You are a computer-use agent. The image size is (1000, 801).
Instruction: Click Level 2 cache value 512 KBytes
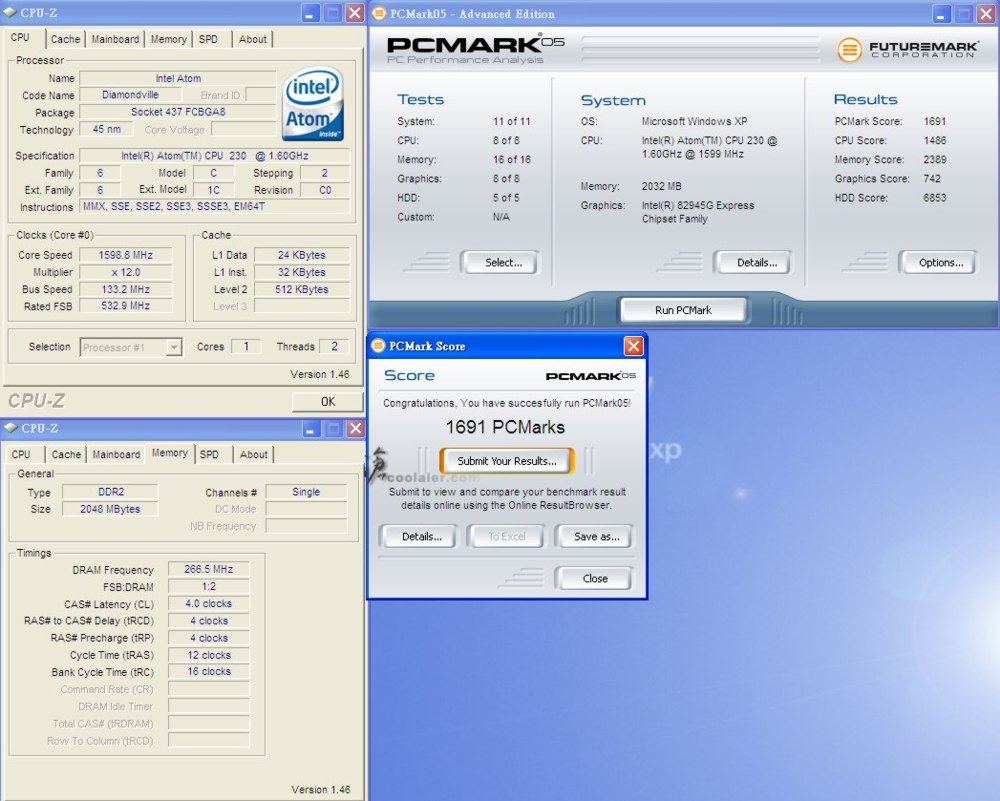(x=302, y=289)
